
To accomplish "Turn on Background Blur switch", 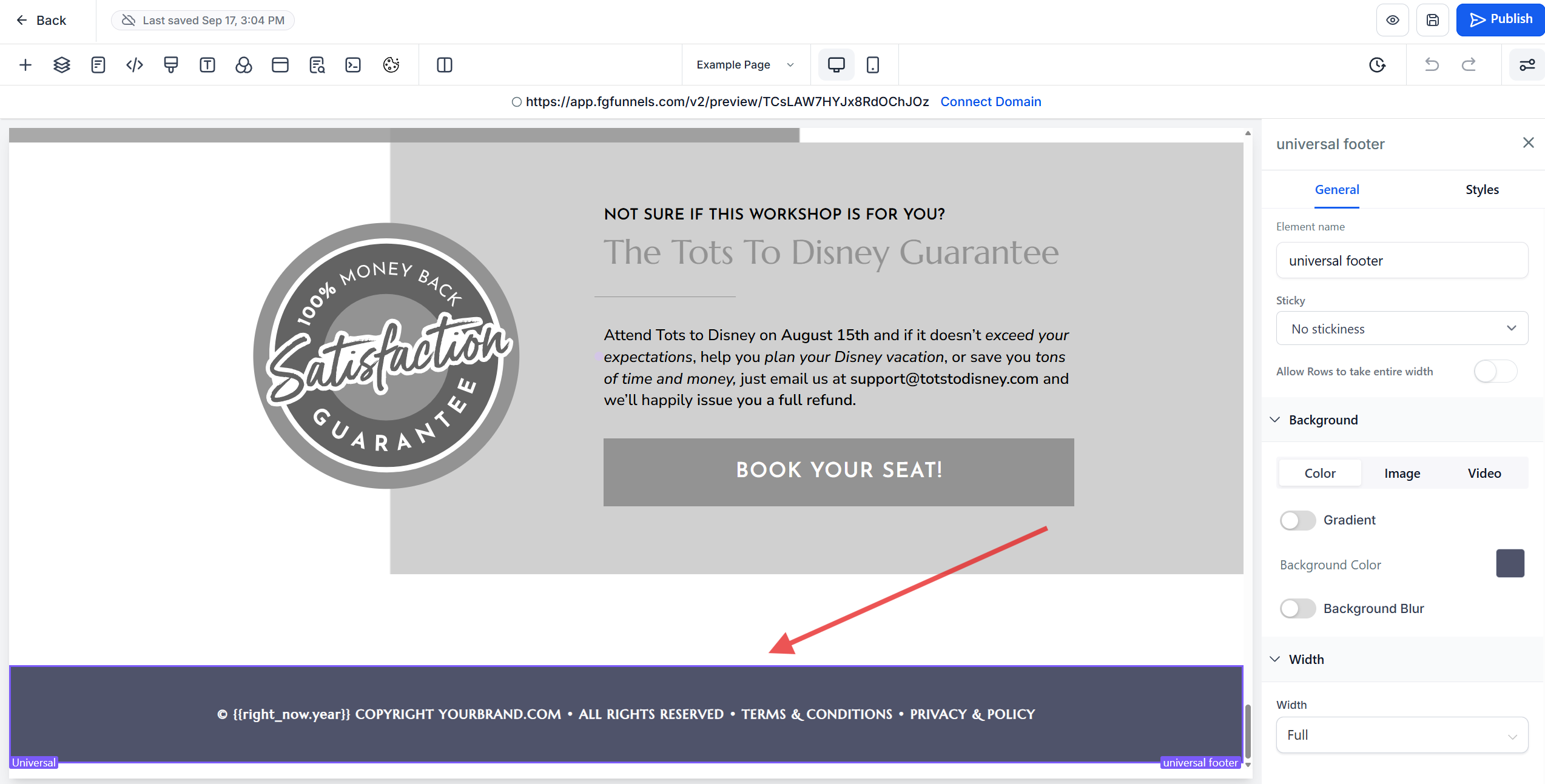I will [x=1298, y=608].
